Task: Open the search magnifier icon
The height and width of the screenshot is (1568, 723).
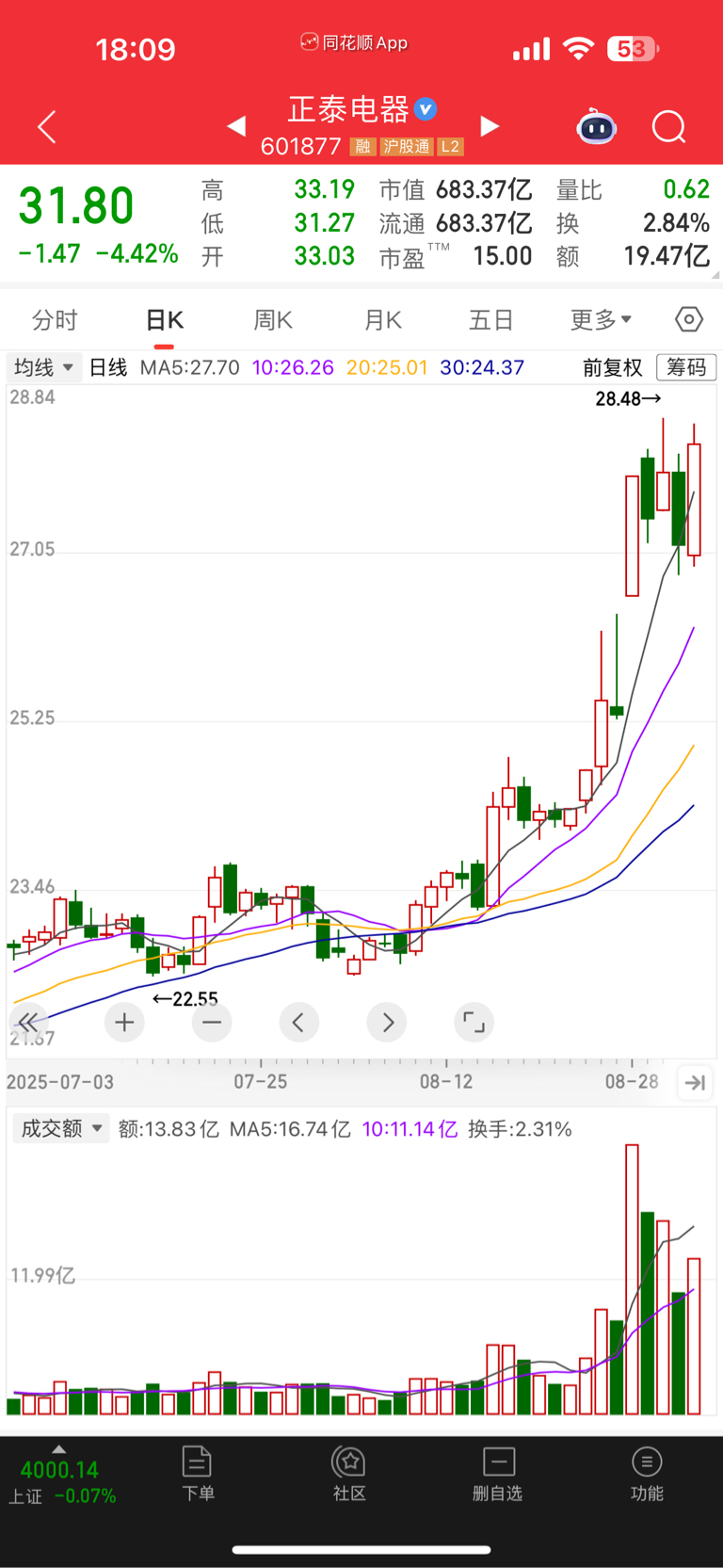Action: click(669, 126)
